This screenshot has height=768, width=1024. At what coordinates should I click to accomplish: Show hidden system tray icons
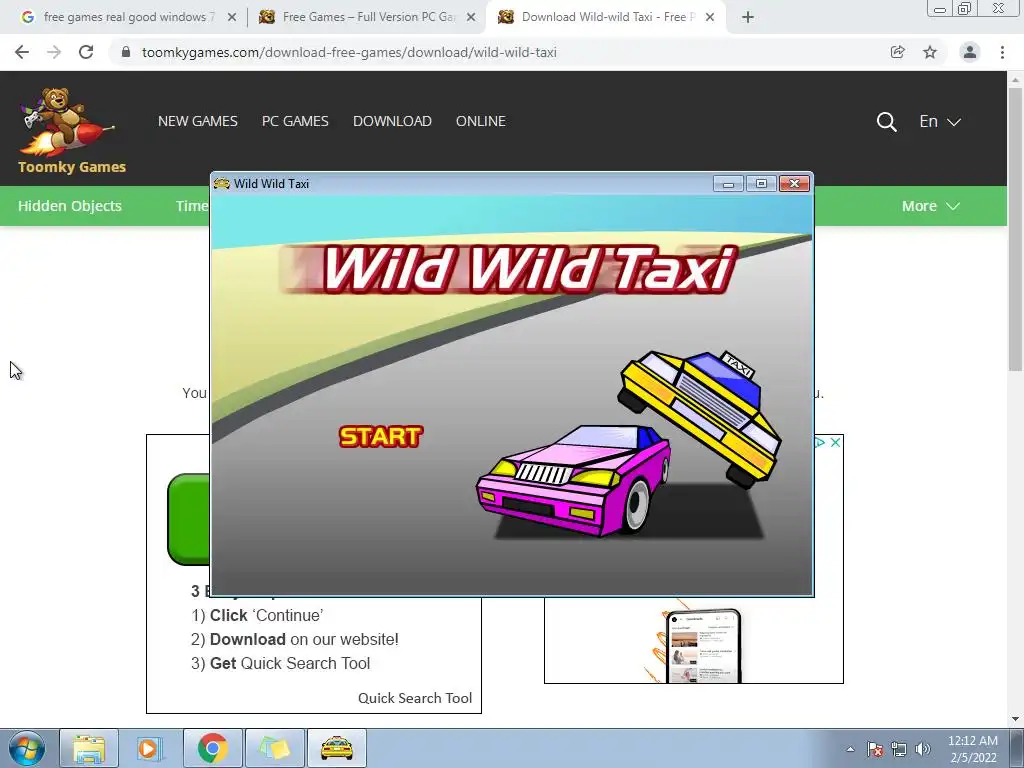(850, 749)
